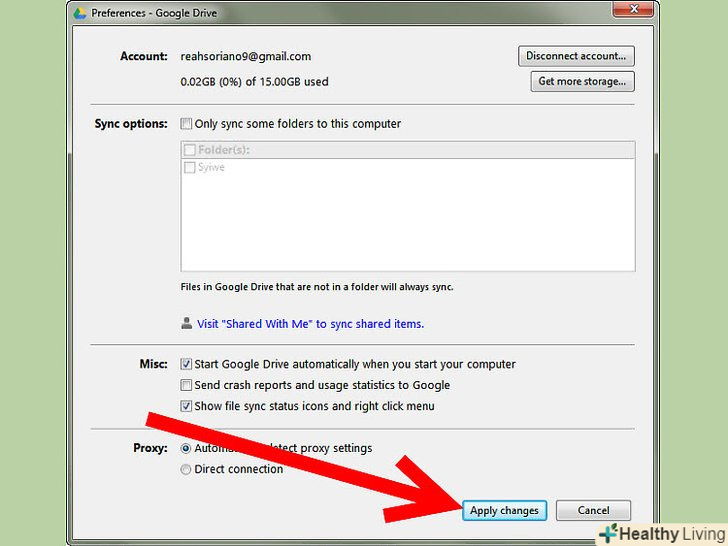
Task: Cancel the preferences dialog
Action: click(x=593, y=510)
